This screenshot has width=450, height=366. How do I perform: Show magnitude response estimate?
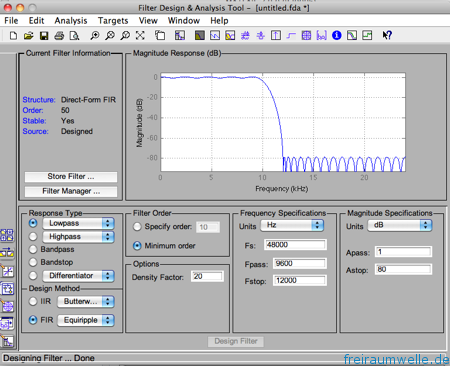pyautogui.click(x=352, y=35)
